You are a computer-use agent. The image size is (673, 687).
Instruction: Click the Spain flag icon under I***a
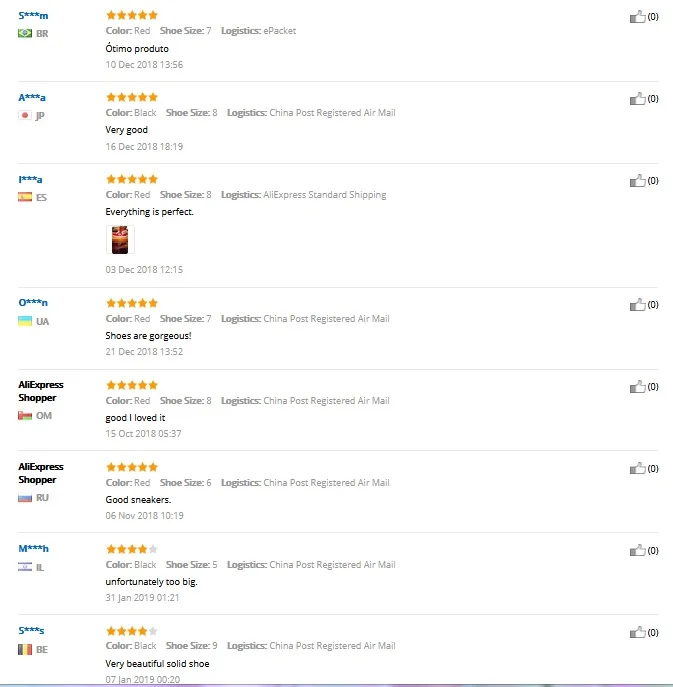[25, 197]
